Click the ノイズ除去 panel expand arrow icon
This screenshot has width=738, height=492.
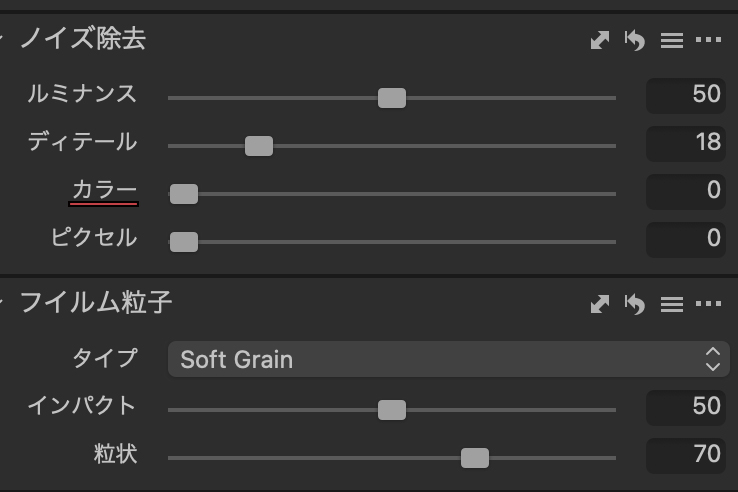[600, 40]
